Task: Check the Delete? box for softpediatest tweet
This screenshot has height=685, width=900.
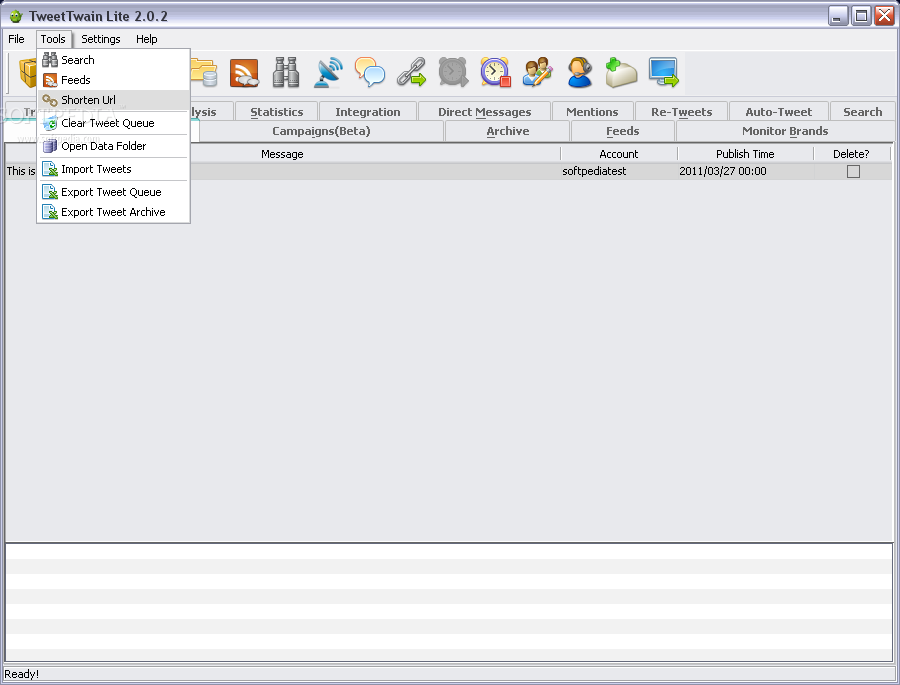Action: tap(853, 171)
